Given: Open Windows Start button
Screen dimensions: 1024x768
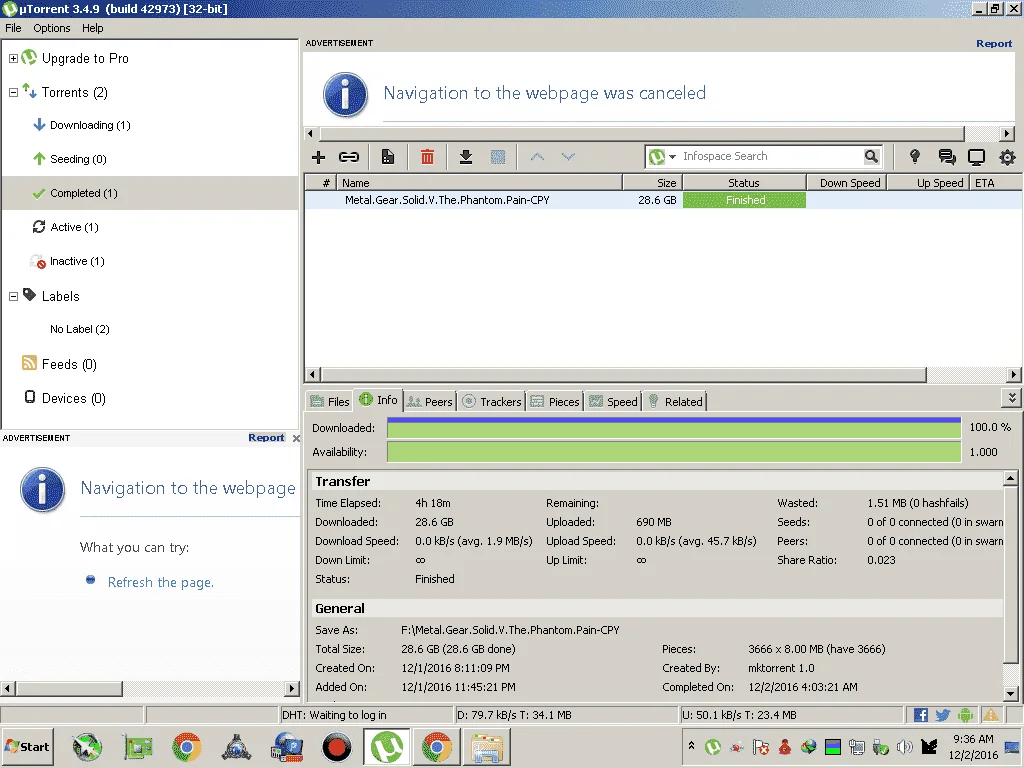Looking at the screenshot, I should pos(27,746).
